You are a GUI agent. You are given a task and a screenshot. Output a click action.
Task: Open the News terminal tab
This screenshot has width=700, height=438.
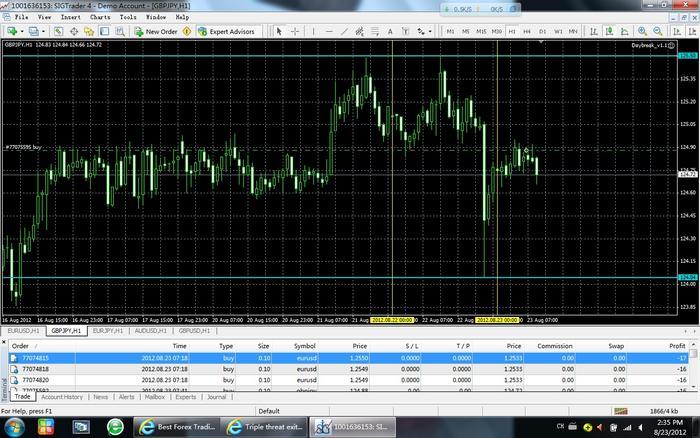click(x=100, y=397)
